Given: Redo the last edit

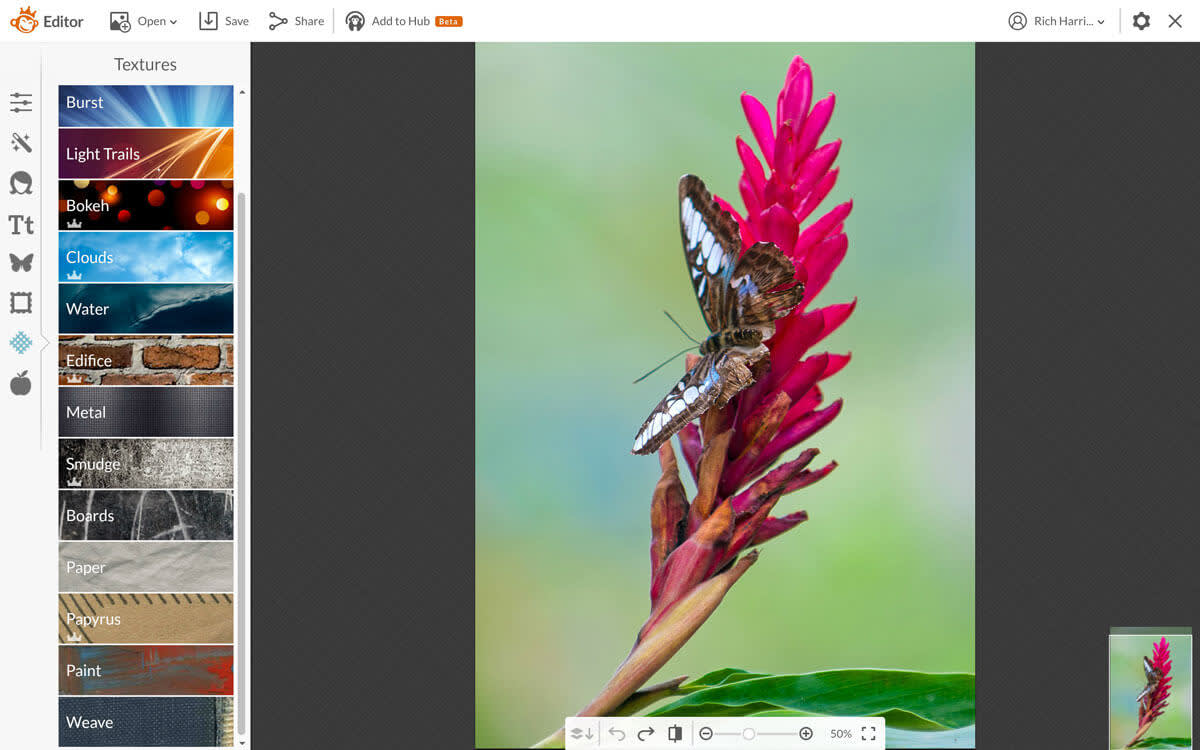Looking at the screenshot, I should click(x=646, y=734).
